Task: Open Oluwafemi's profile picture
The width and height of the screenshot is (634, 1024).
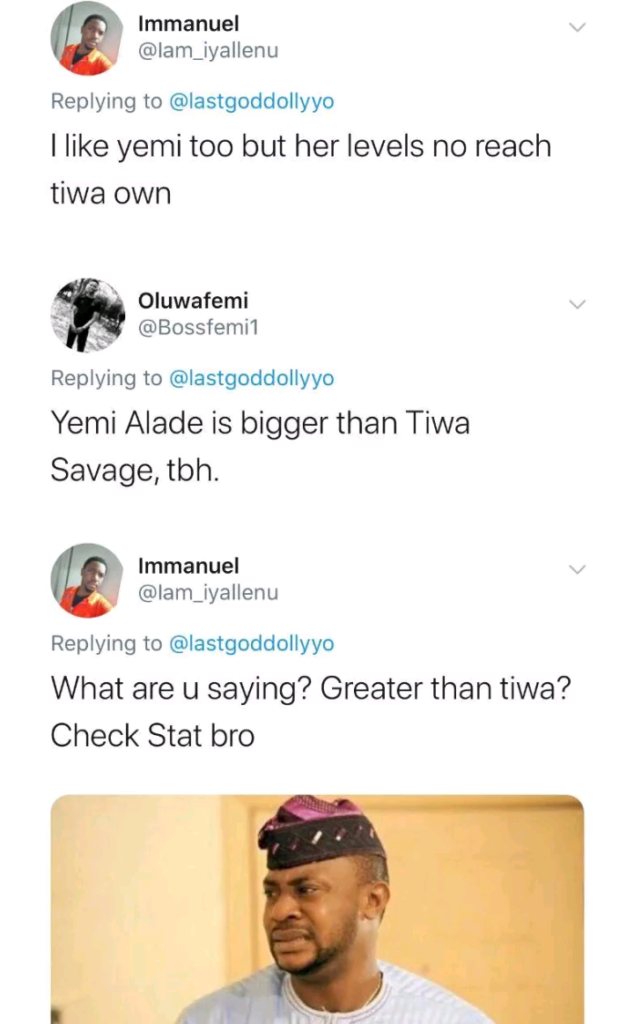Action: [x=87, y=315]
